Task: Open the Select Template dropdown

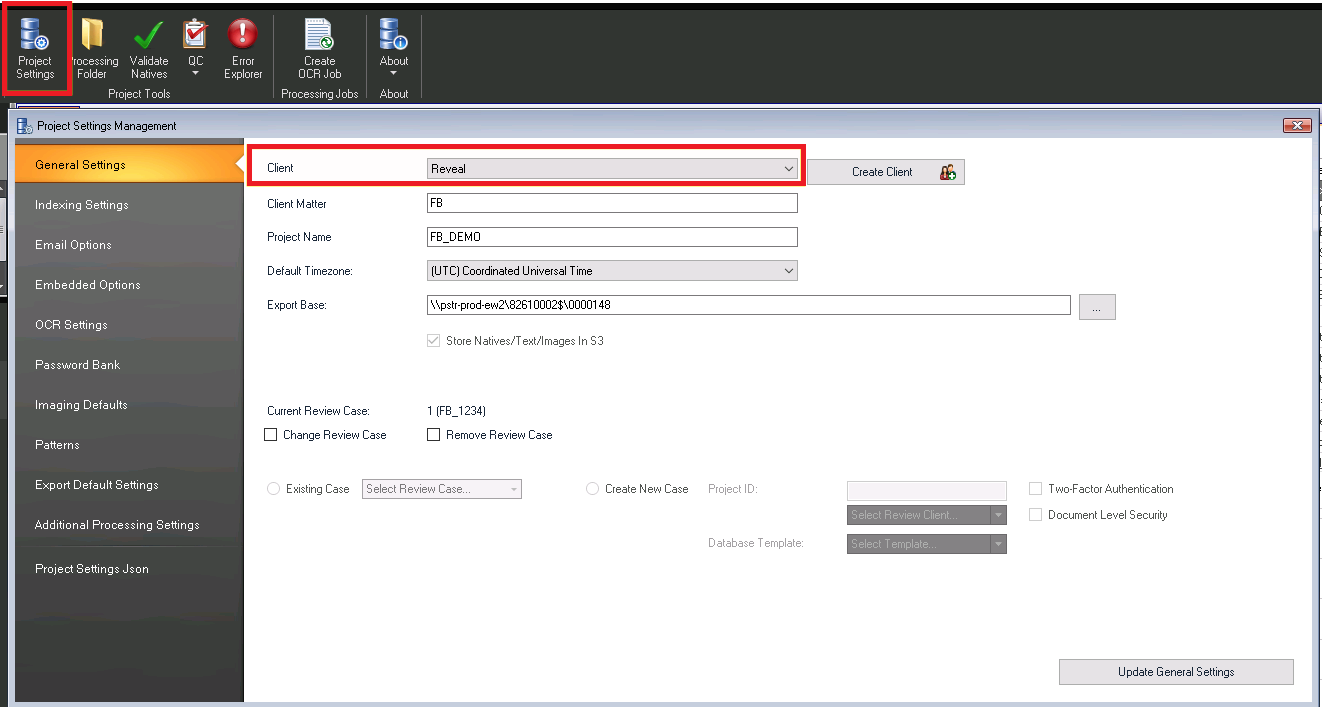Action: [x=926, y=544]
